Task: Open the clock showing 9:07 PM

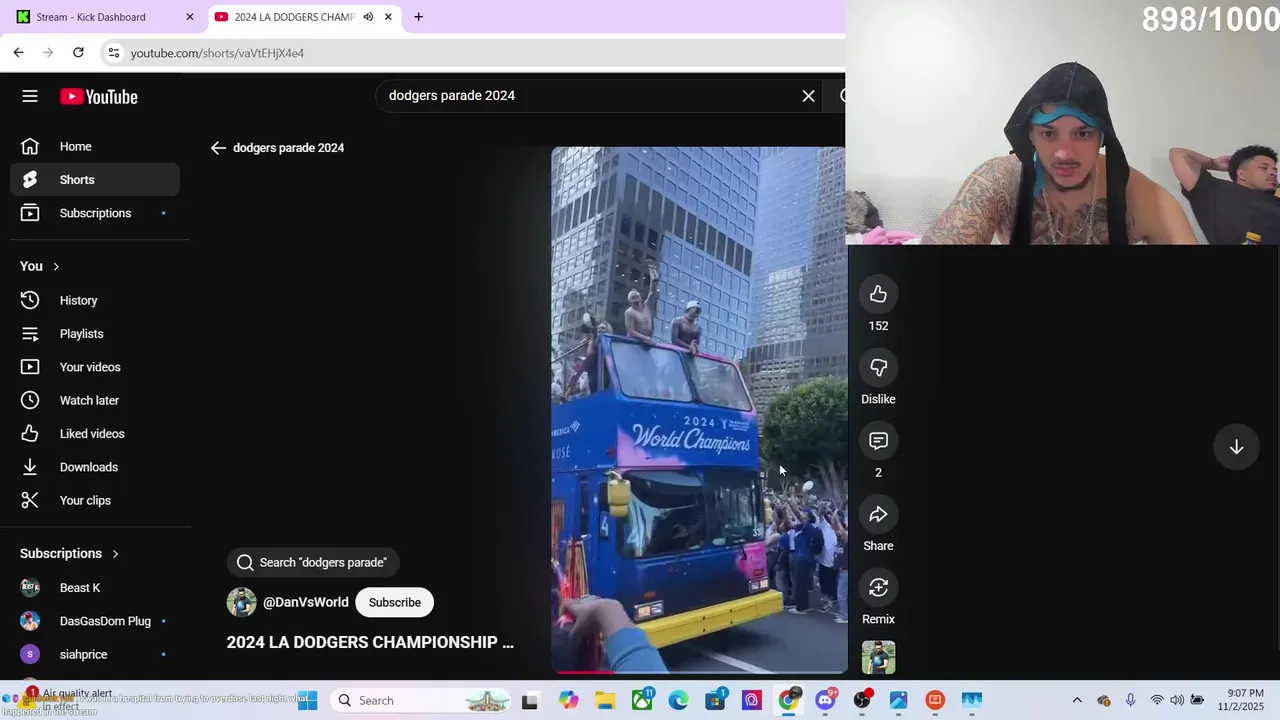Action: click(1240, 700)
